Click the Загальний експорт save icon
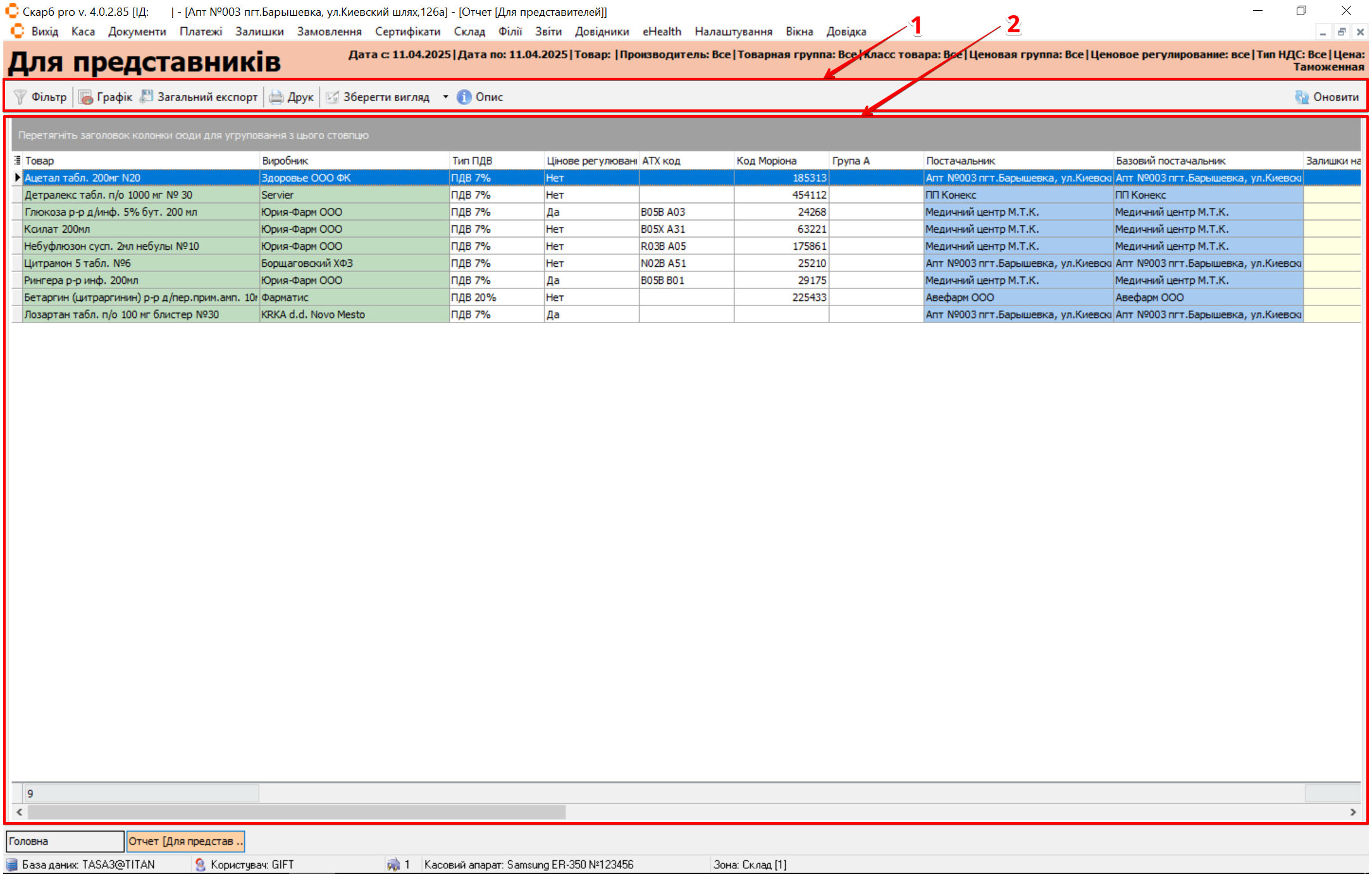This screenshot has height=874, width=1372. [147, 97]
